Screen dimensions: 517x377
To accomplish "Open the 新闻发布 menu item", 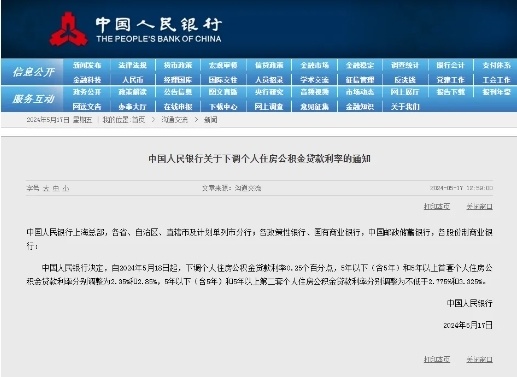I will tap(87, 65).
